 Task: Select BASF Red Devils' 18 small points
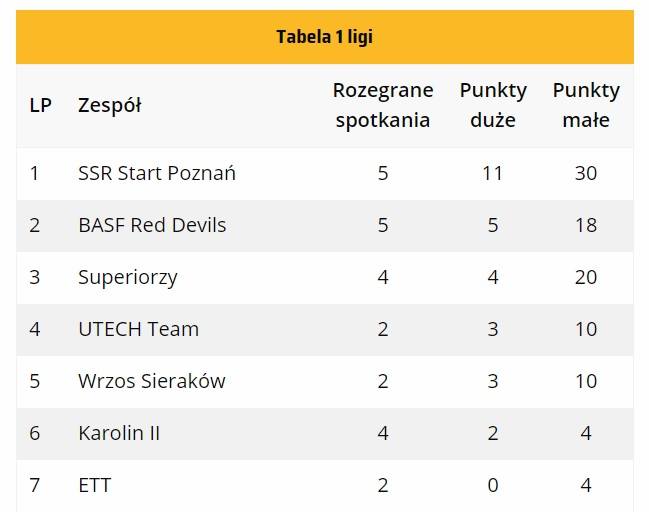586,225
